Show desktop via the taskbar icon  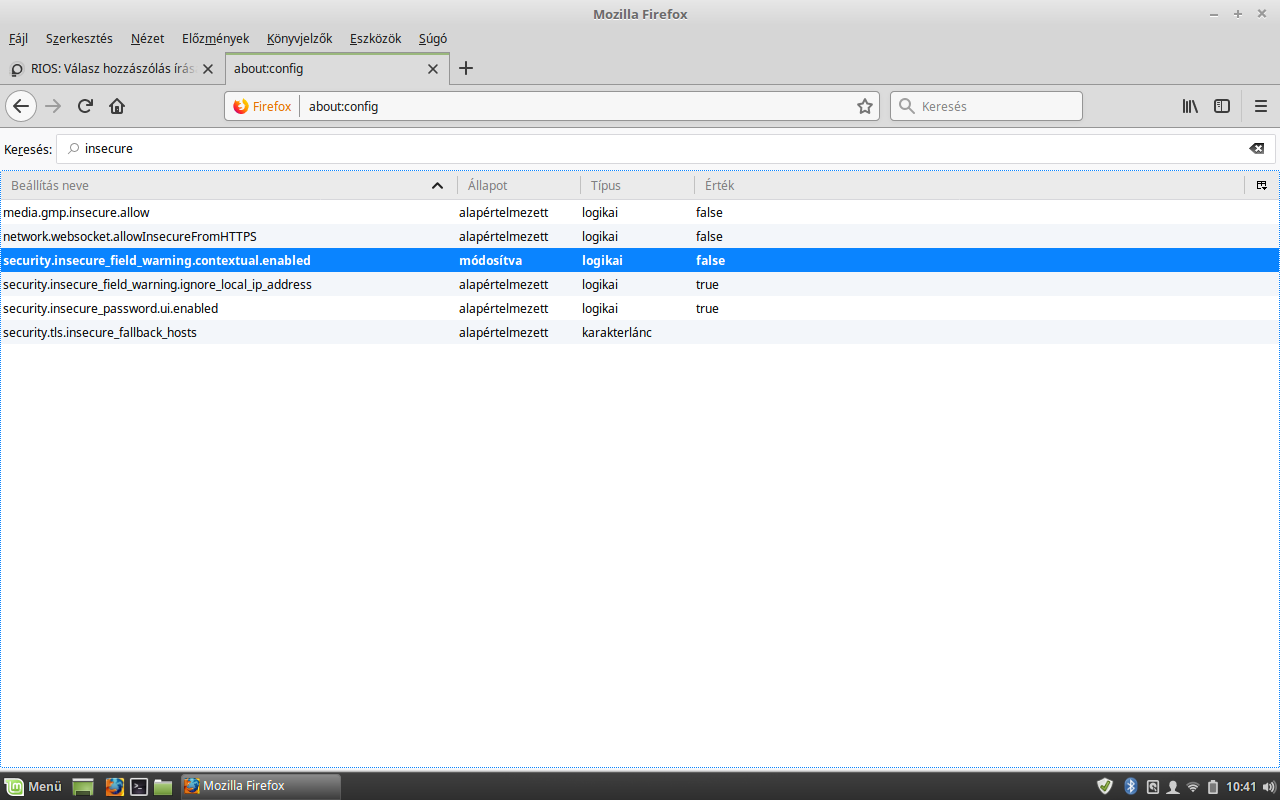[83, 786]
